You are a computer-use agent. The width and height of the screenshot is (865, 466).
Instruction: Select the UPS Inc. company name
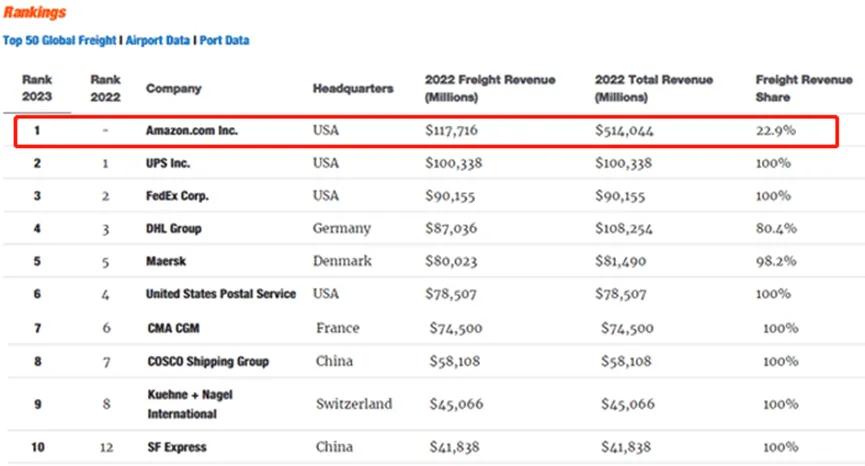pos(168,163)
